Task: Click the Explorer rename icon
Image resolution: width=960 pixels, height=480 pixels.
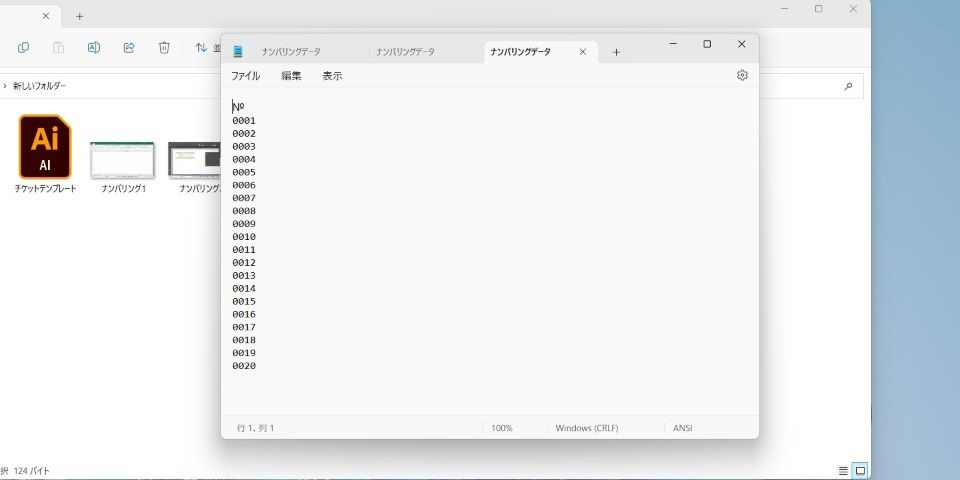Action: (x=94, y=47)
